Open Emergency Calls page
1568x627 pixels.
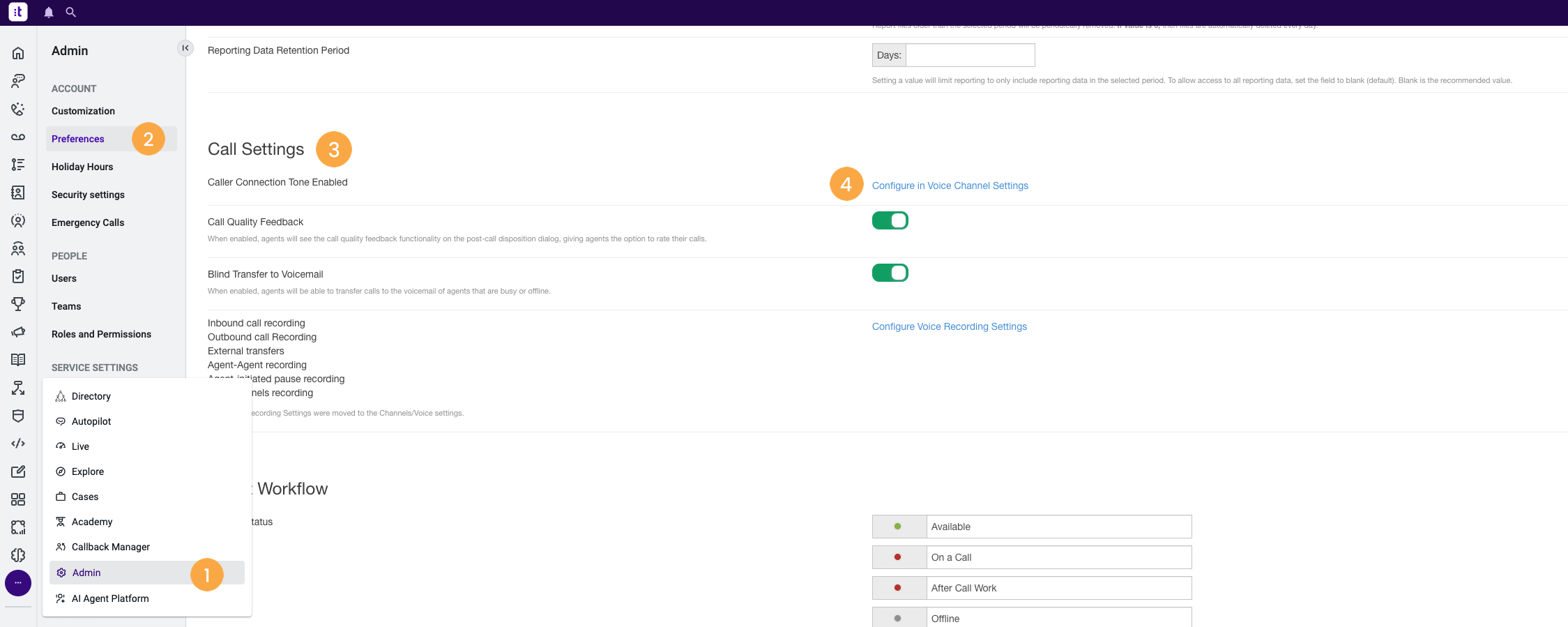click(88, 222)
